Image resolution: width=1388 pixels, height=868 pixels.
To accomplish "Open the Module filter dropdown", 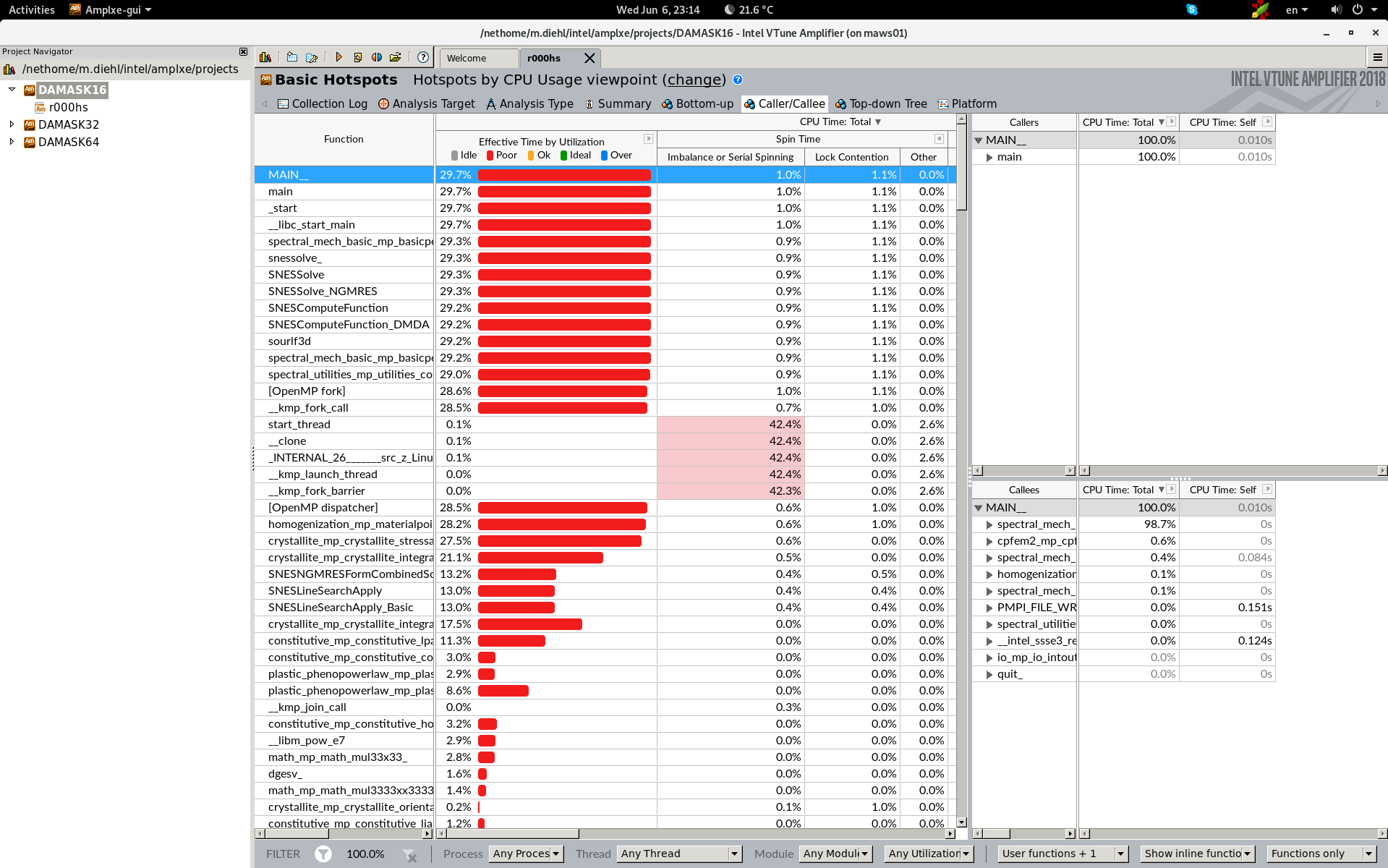I will pyautogui.click(x=835, y=854).
